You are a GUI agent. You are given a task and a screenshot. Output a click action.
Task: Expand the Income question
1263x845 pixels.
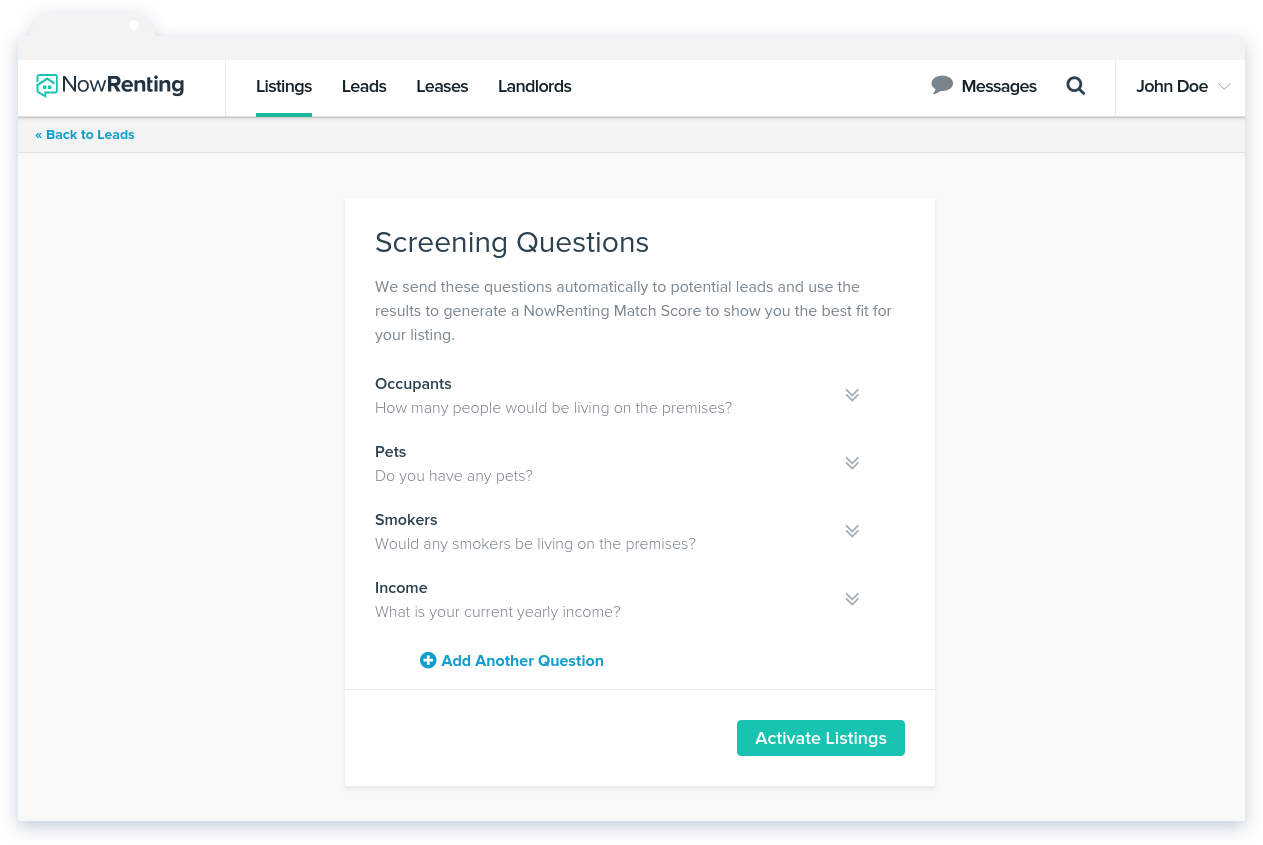852,599
